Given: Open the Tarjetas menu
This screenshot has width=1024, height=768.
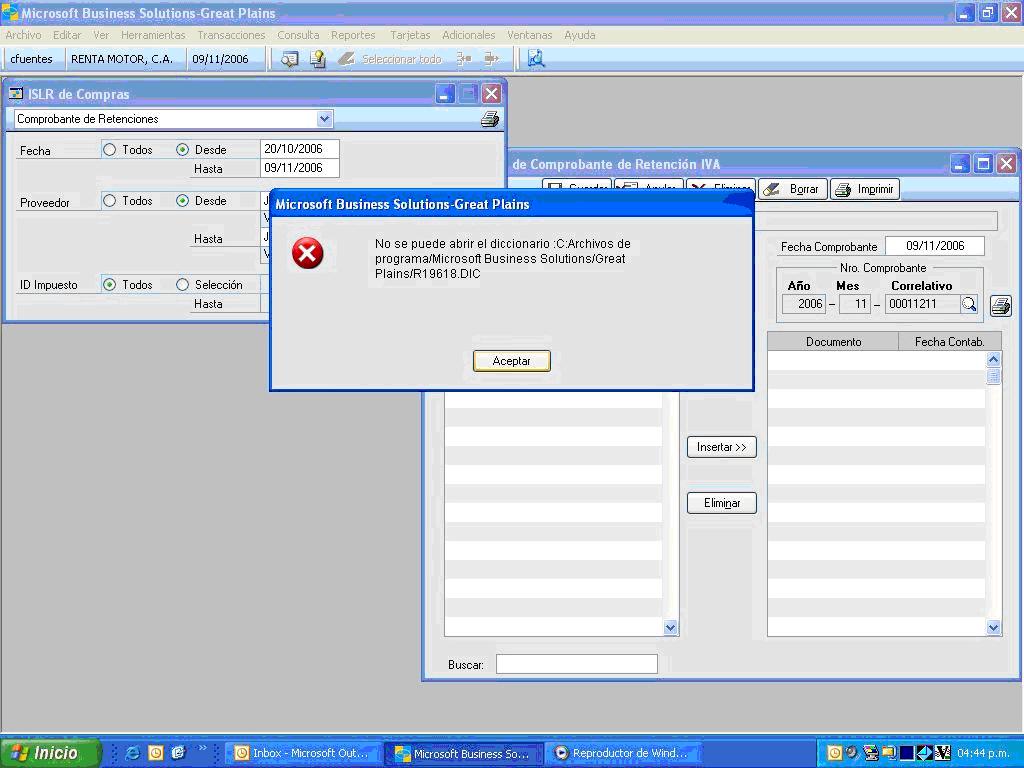Looking at the screenshot, I should tap(410, 35).
